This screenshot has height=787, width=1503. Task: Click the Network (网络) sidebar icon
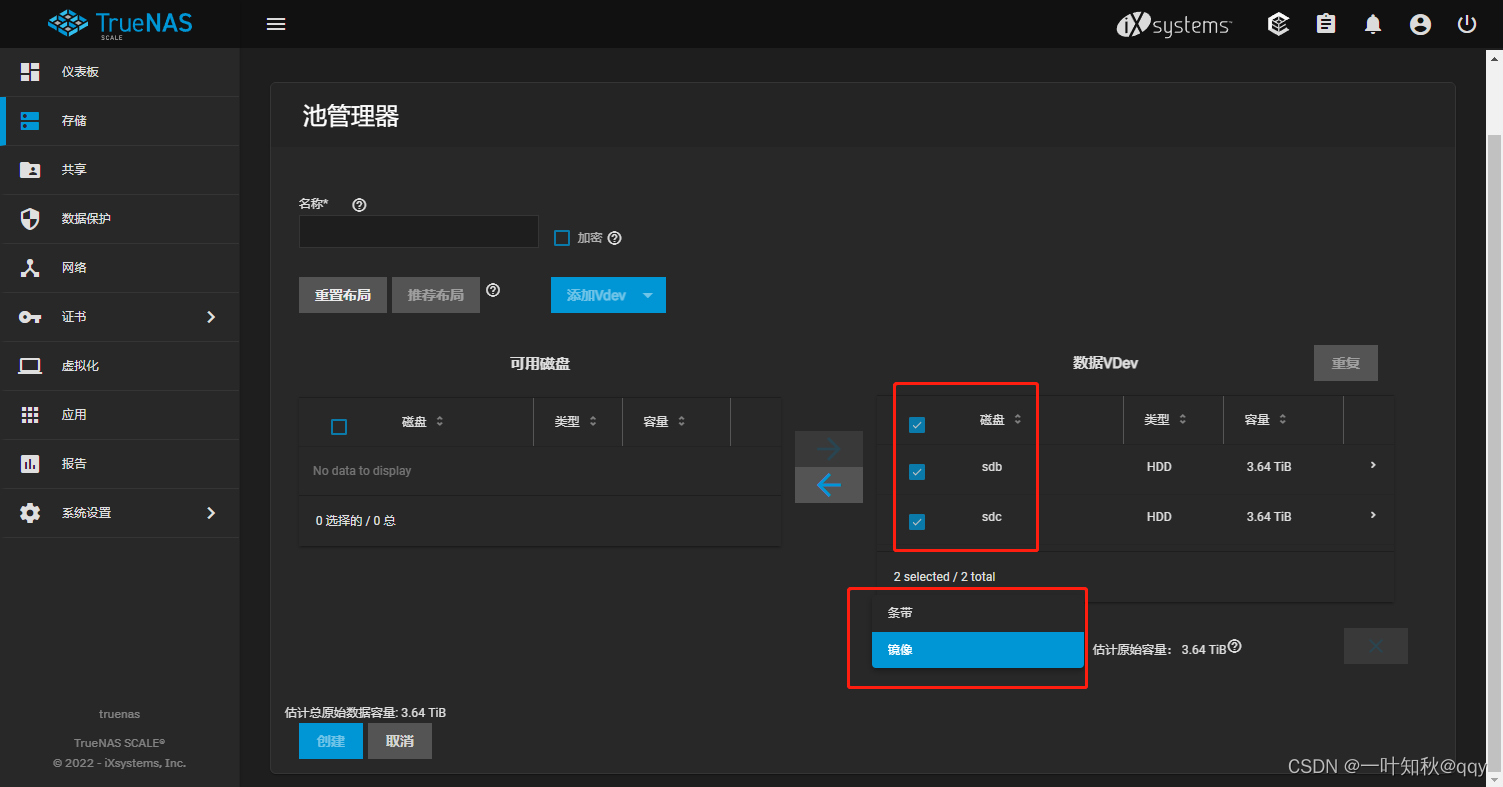(30, 268)
